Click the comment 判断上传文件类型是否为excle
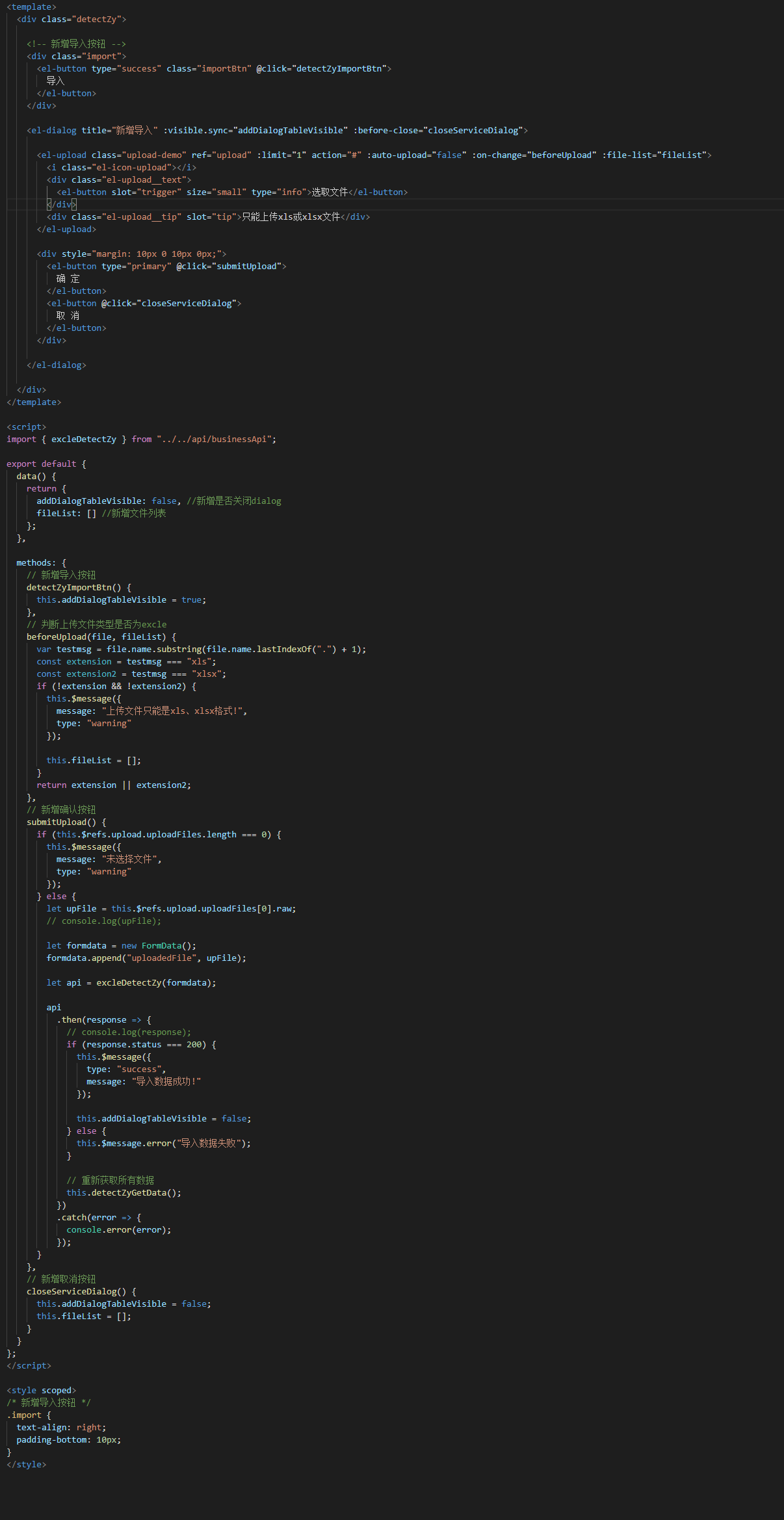Screen dimensions: 784x1520 [96, 624]
